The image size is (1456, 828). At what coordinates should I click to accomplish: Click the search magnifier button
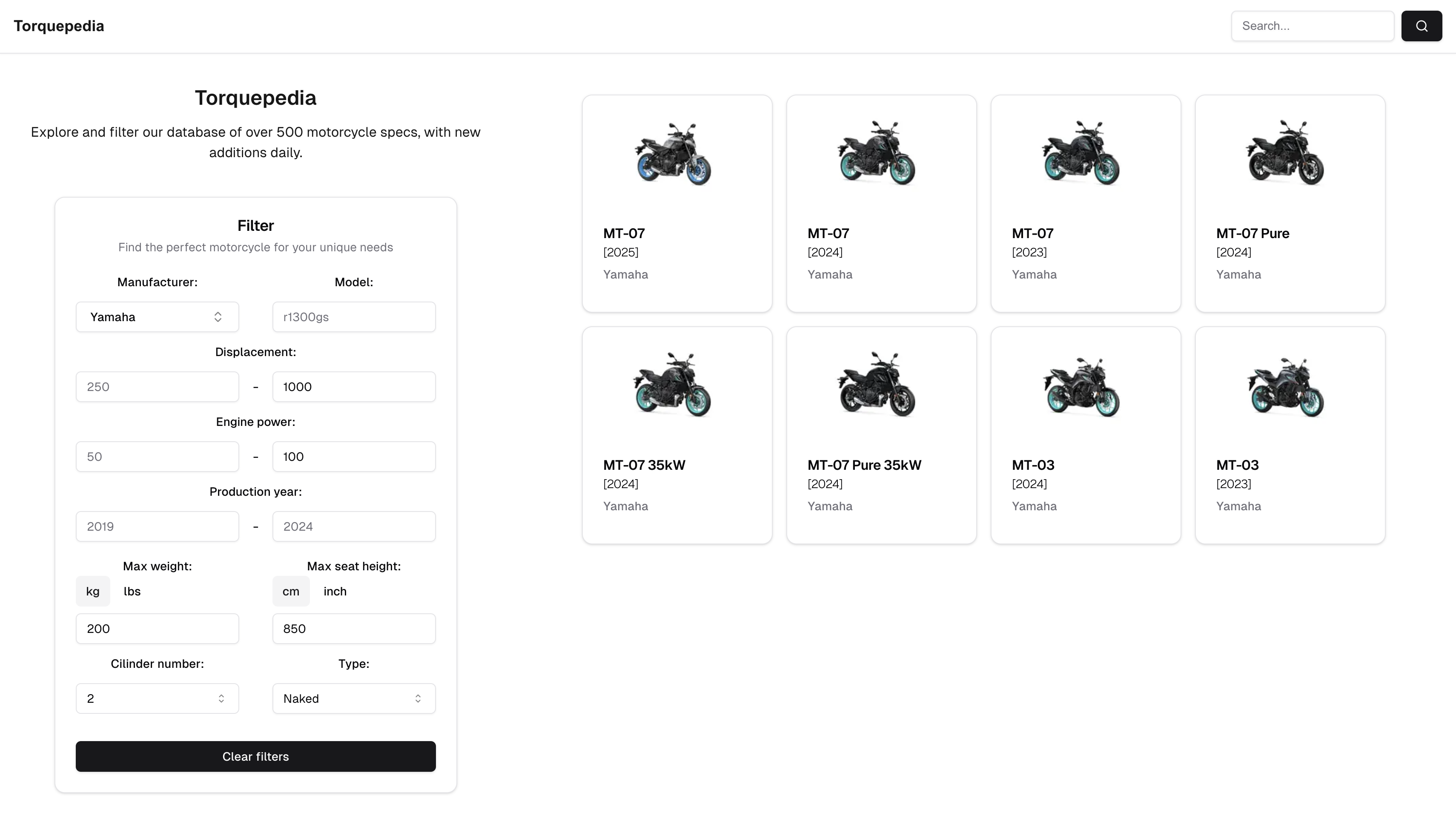point(1421,26)
